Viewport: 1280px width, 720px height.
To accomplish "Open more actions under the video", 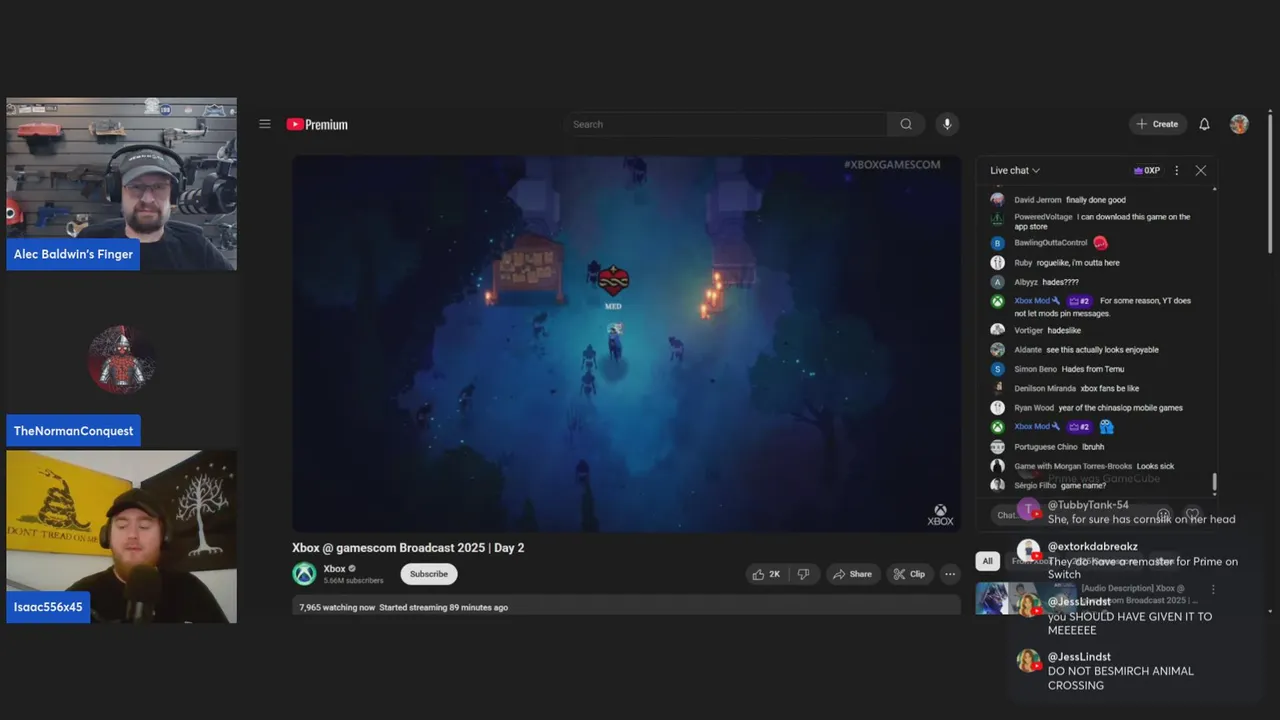I will click(950, 574).
